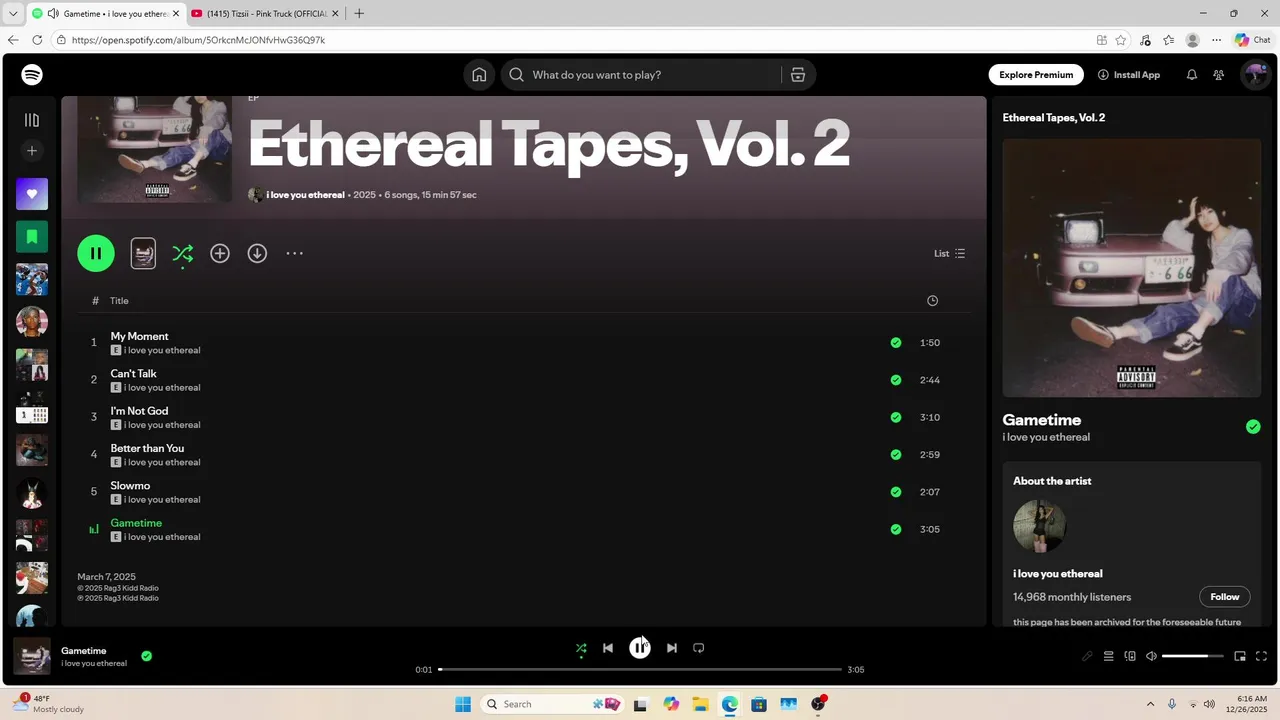Download the album with arrow icon
The image size is (1280, 720).
coord(257,254)
